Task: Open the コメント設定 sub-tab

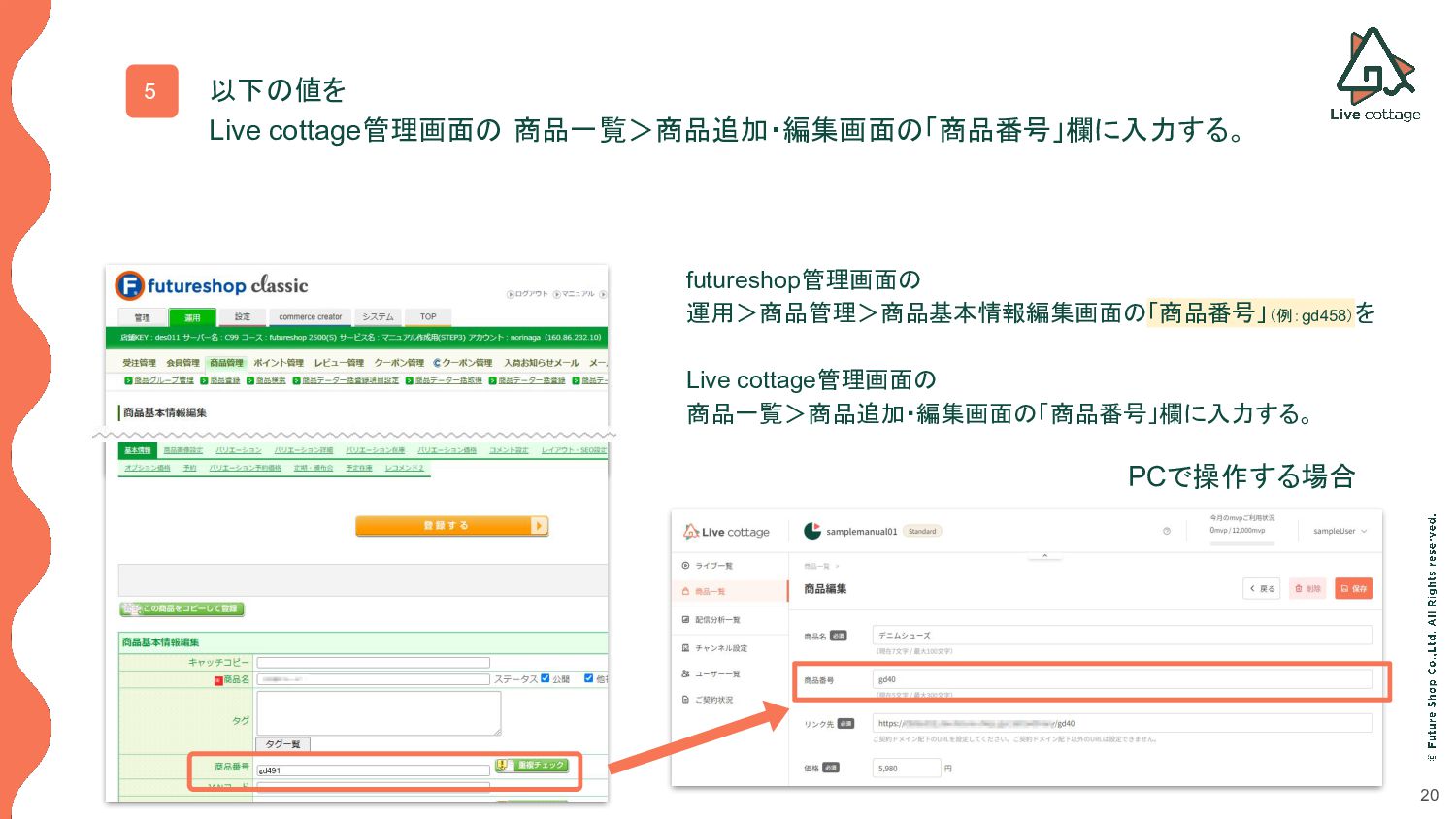Action: pyautogui.click(x=509, y=451)
